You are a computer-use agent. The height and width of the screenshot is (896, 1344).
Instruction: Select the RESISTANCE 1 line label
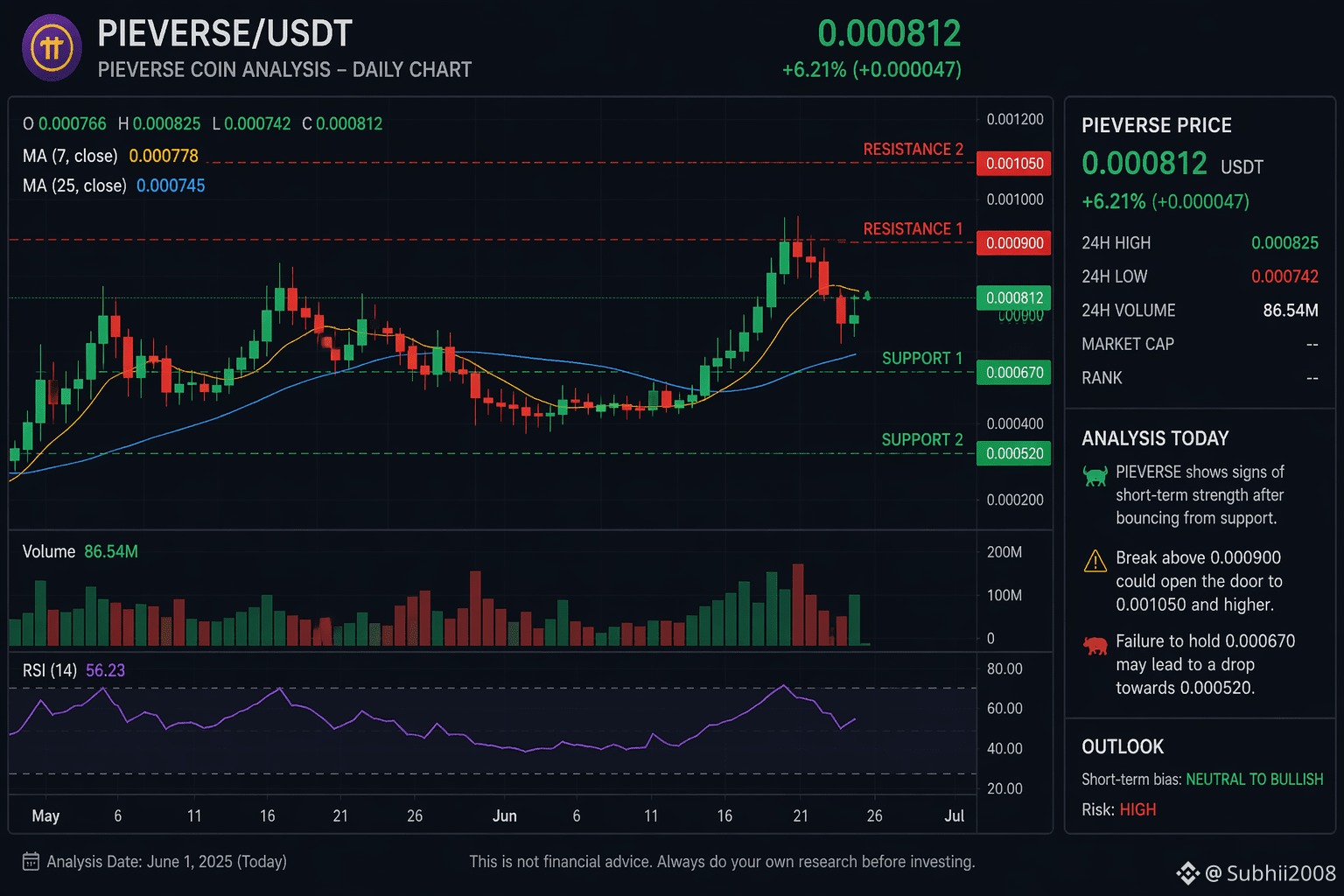pos(913,229)
